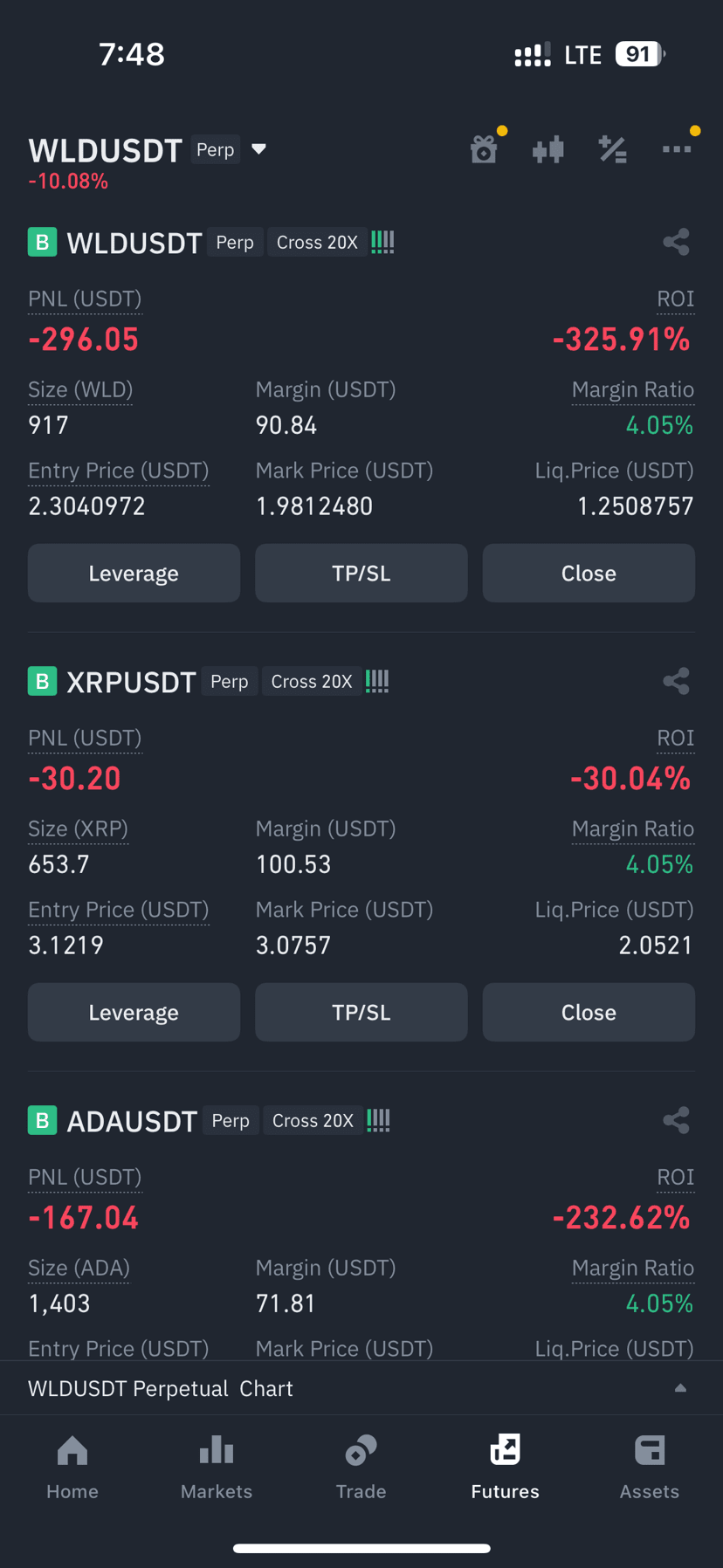Open the Trade tab icon
This screenshot has width=723, height=1568.
click(361, 1451)
